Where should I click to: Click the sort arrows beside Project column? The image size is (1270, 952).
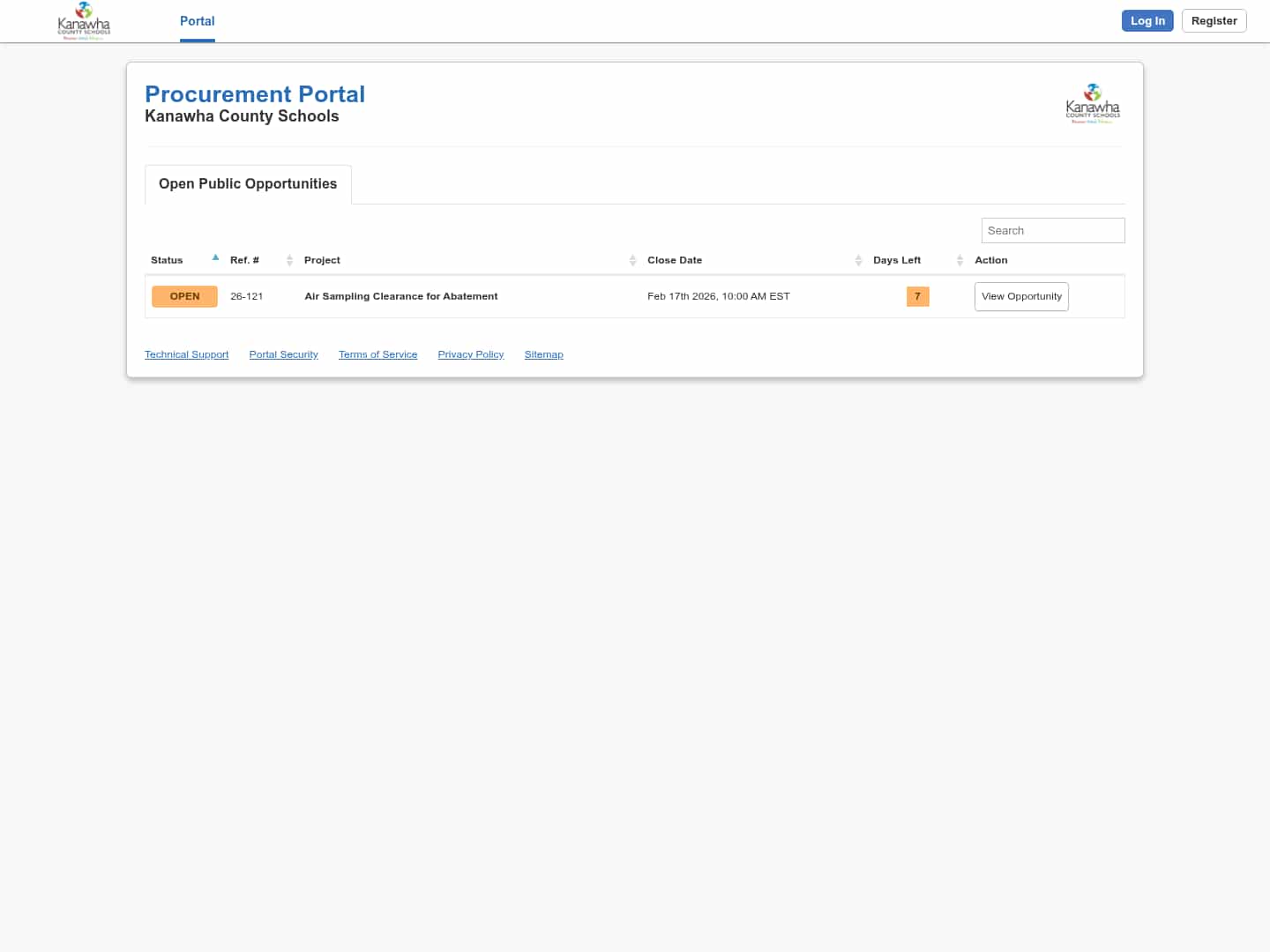[632, 260]
